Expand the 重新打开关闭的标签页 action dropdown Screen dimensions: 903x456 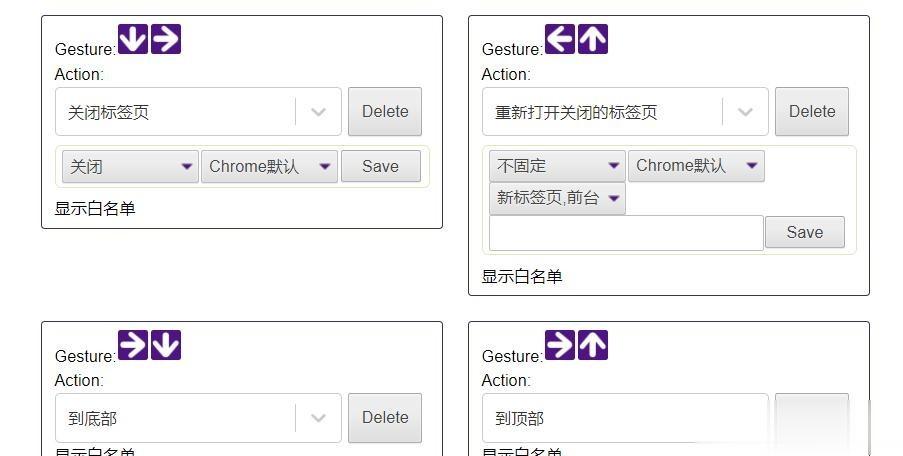point(745,112)
